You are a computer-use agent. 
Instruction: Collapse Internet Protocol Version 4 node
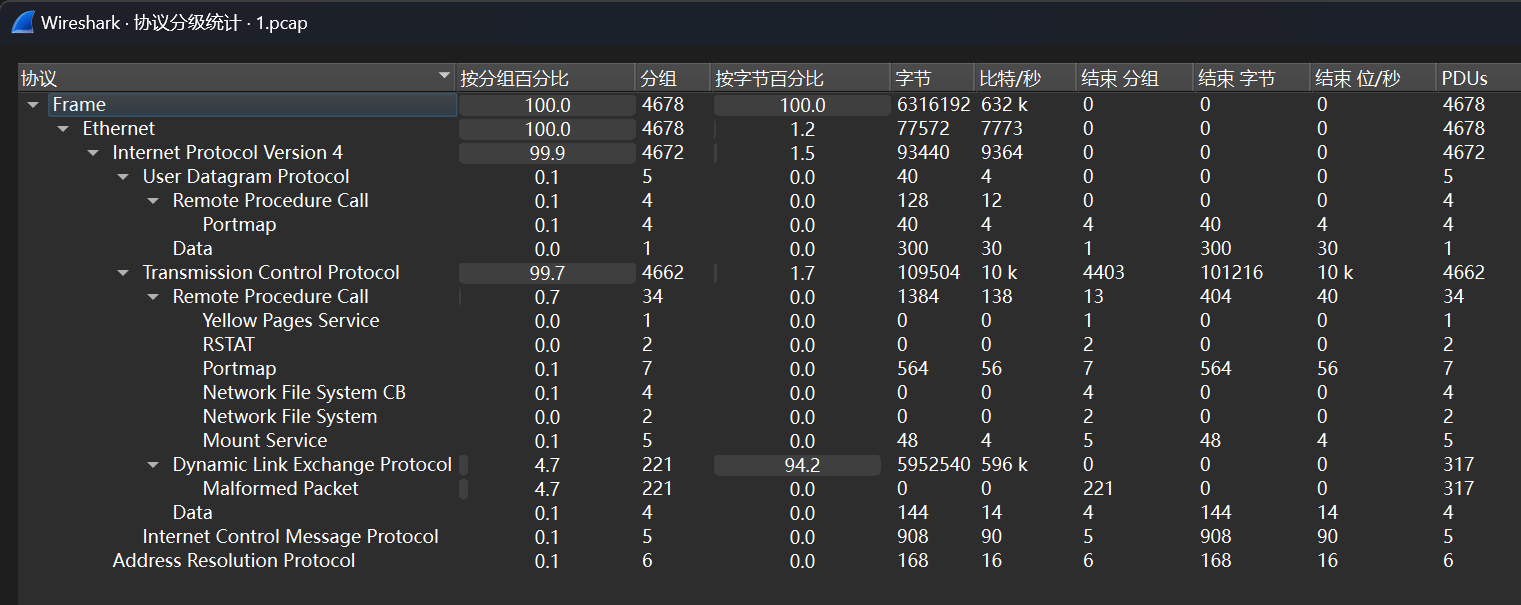tap(93, 153)
